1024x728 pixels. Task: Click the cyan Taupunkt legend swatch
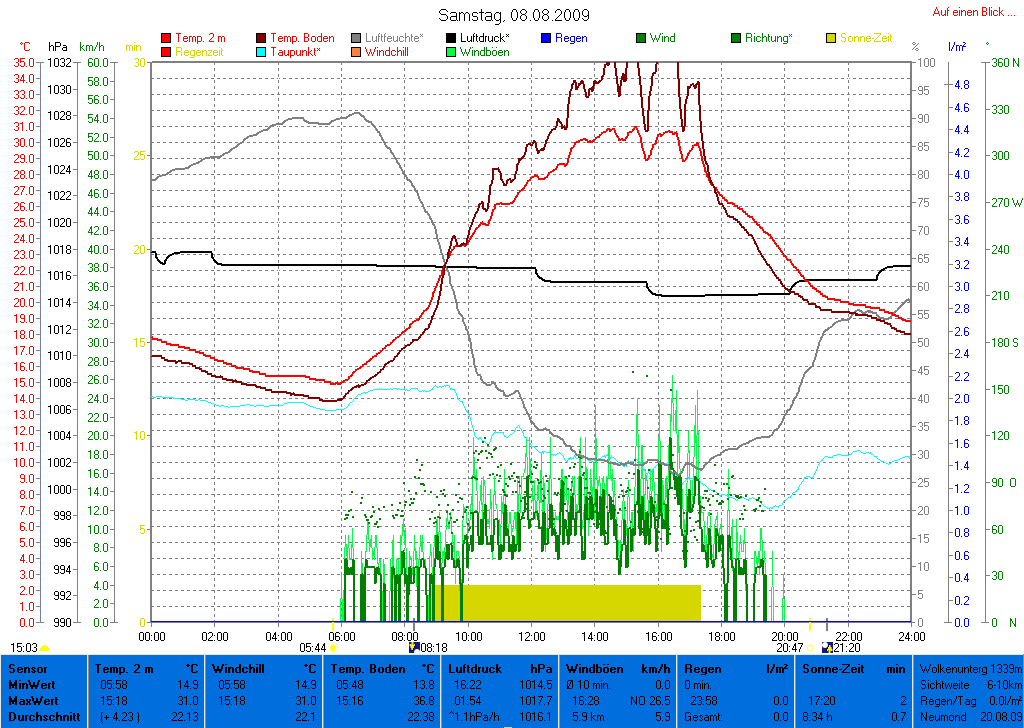(x=262, y=52)
